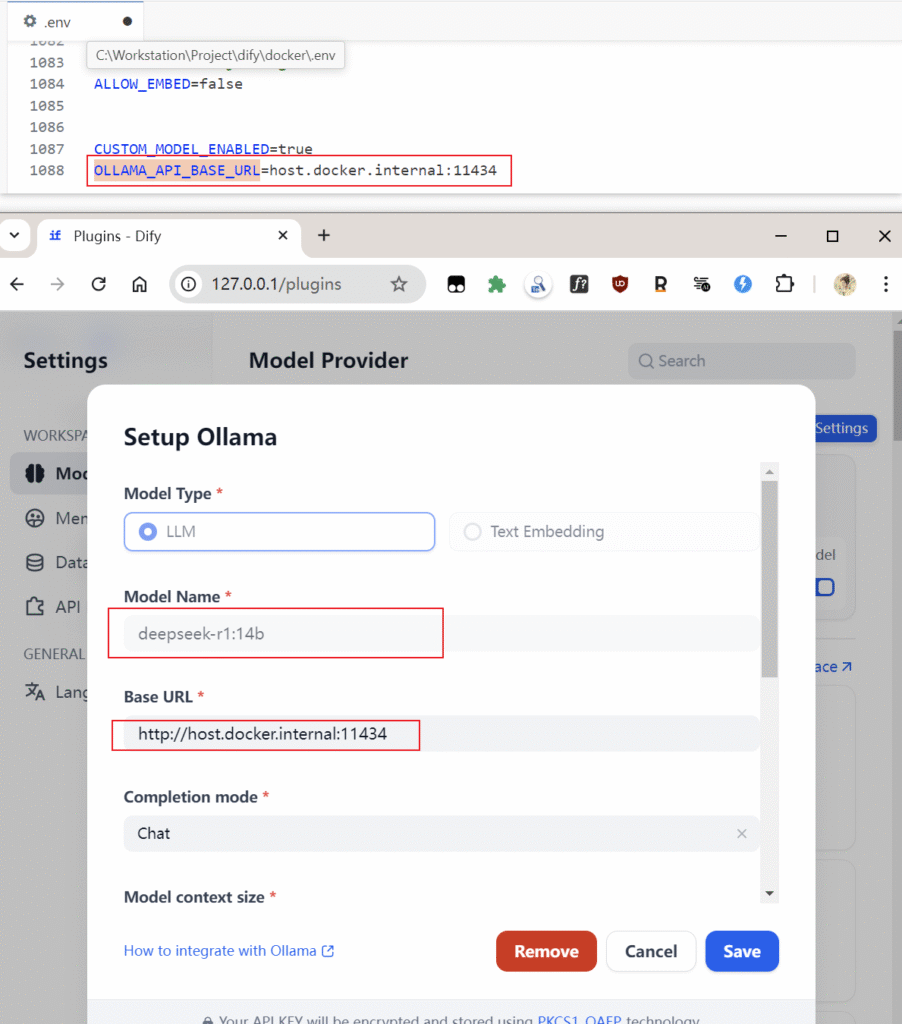Click the uBlock Origin extension icon
This screenshot has width=902, height=1024.
(620, 284)
